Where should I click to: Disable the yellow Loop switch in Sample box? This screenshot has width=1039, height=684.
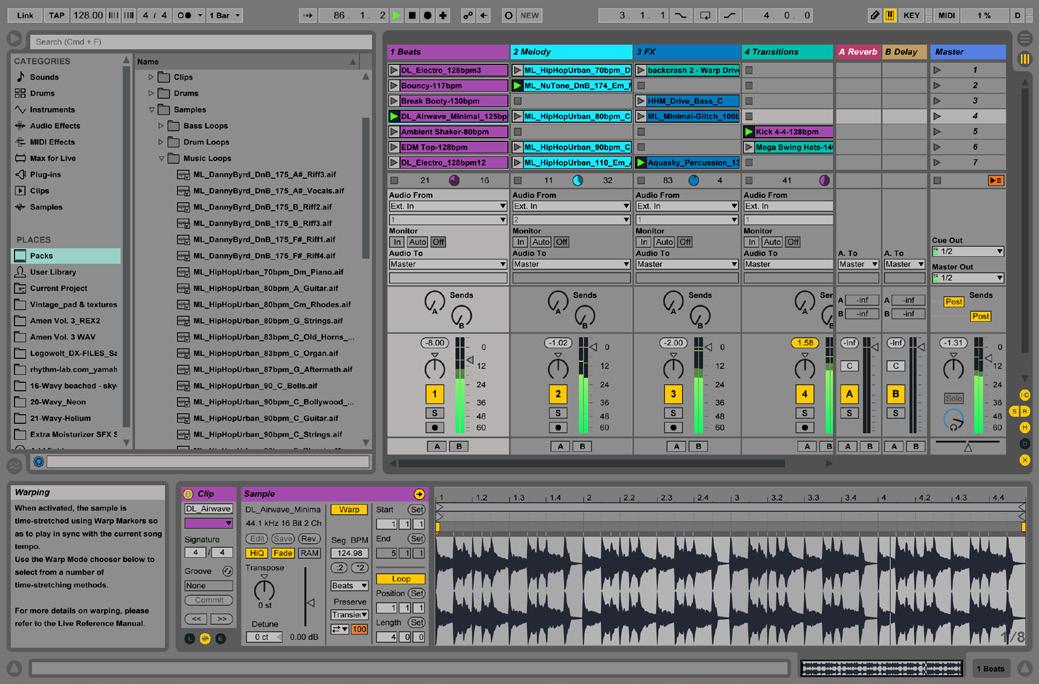pos(401,579)
